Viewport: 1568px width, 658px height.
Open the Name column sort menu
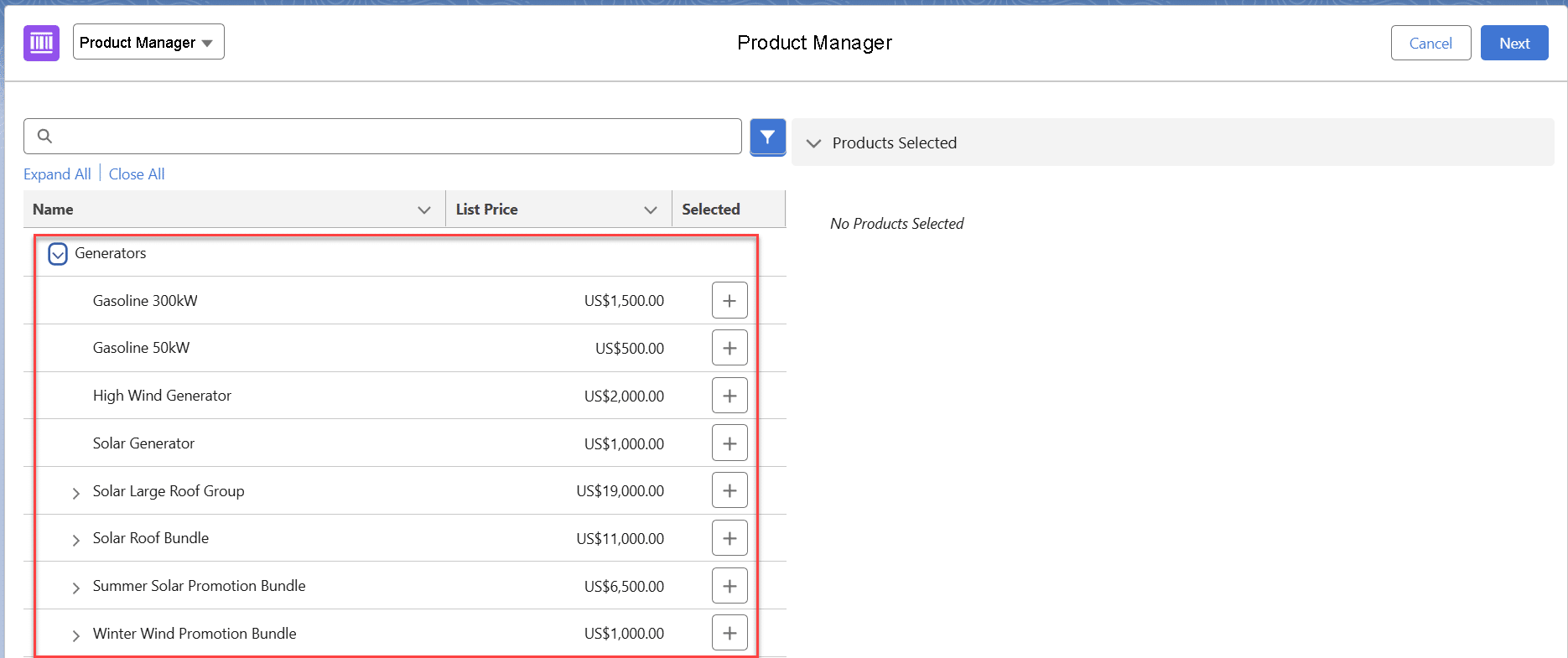click(424, 210)
